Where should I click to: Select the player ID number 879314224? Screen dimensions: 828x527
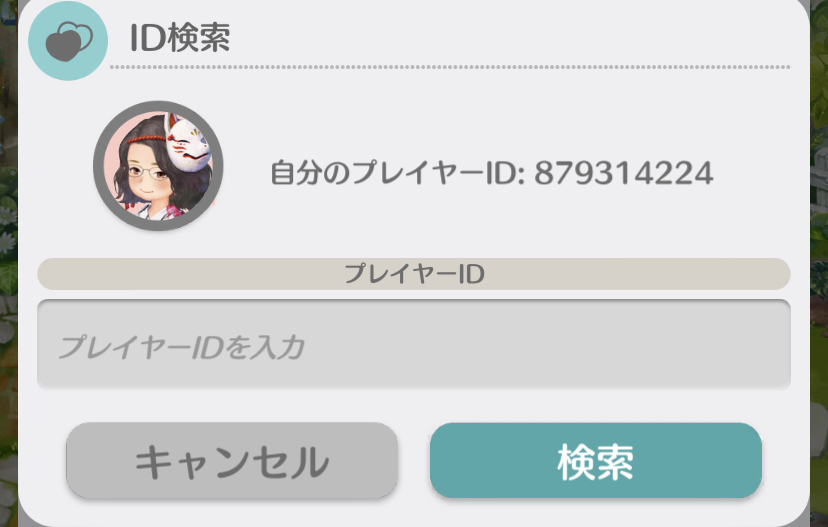pyautogui.click(x=624, y=173)
